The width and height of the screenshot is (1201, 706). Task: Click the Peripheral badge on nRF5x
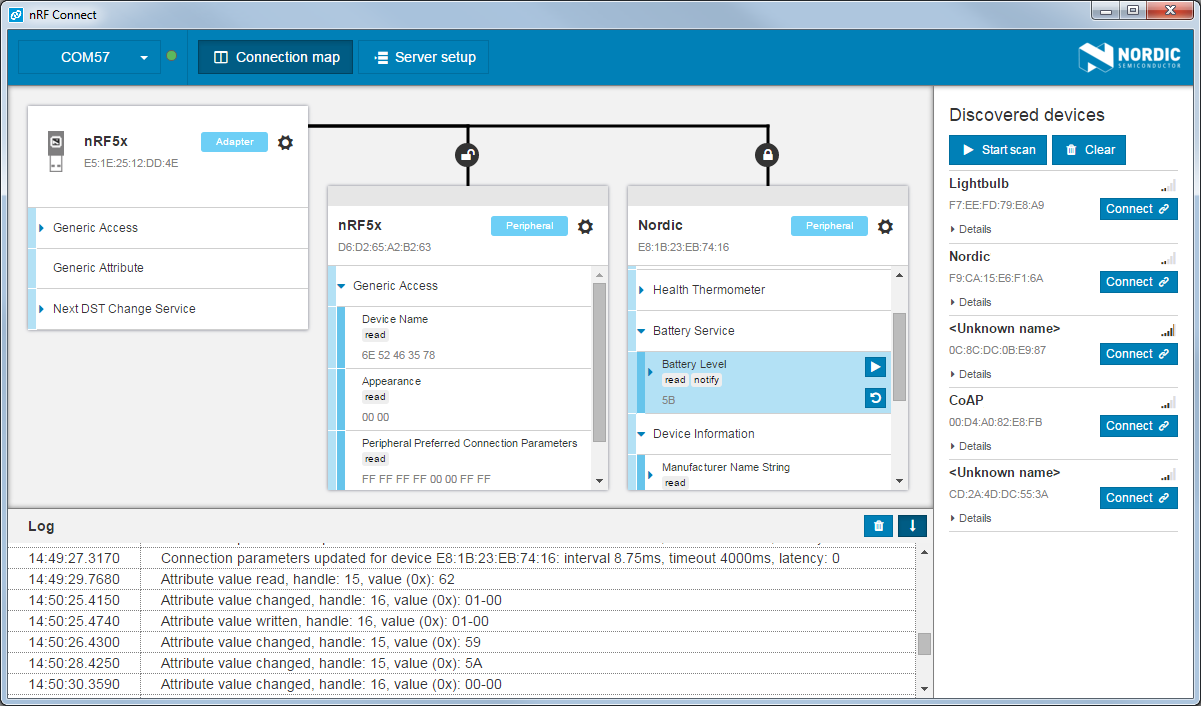(529, 226)
